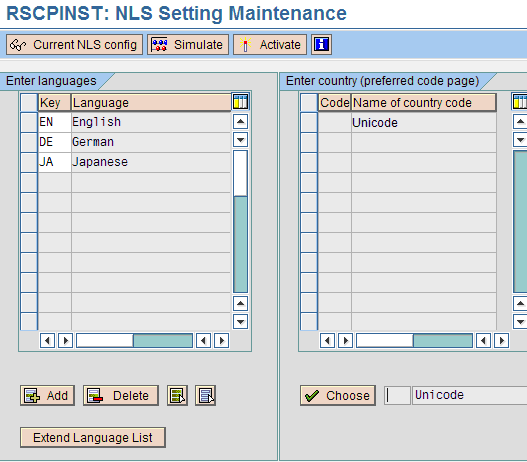Click deselect-all rows icon near Delete button
The width and height of the screenshot is (527, 462).
click(205, 395)
